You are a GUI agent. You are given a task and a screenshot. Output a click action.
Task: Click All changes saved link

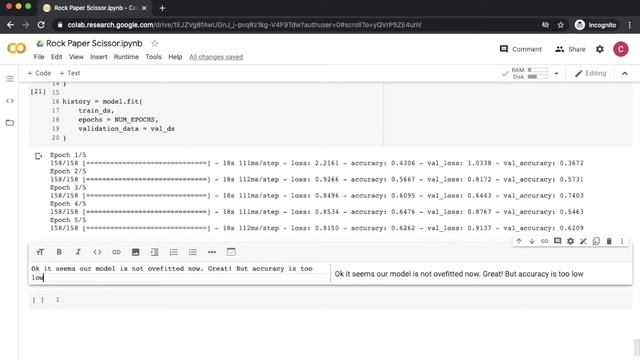(x=216, y=57)
